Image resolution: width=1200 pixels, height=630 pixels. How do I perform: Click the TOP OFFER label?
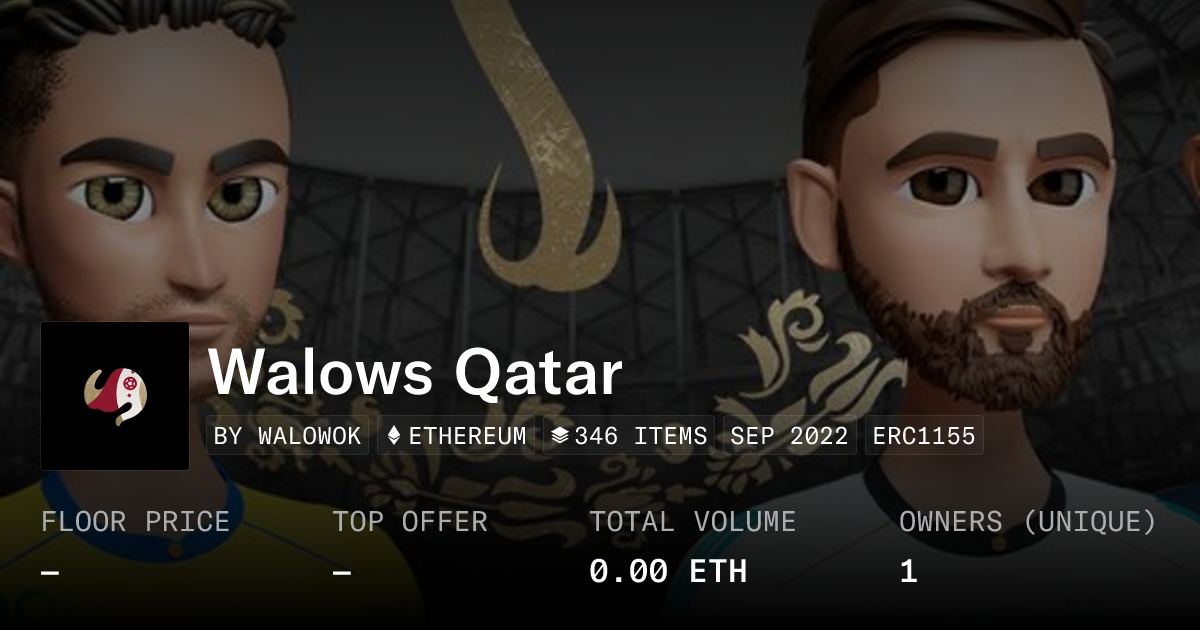click(x=410, y=521)
